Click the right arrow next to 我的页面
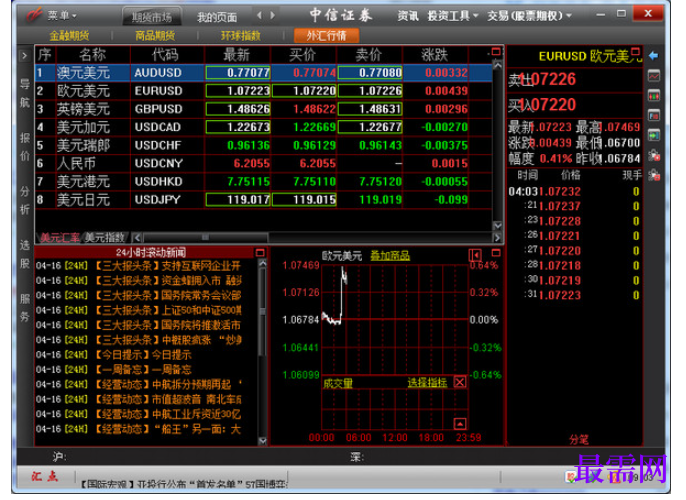 click(273, 15)
